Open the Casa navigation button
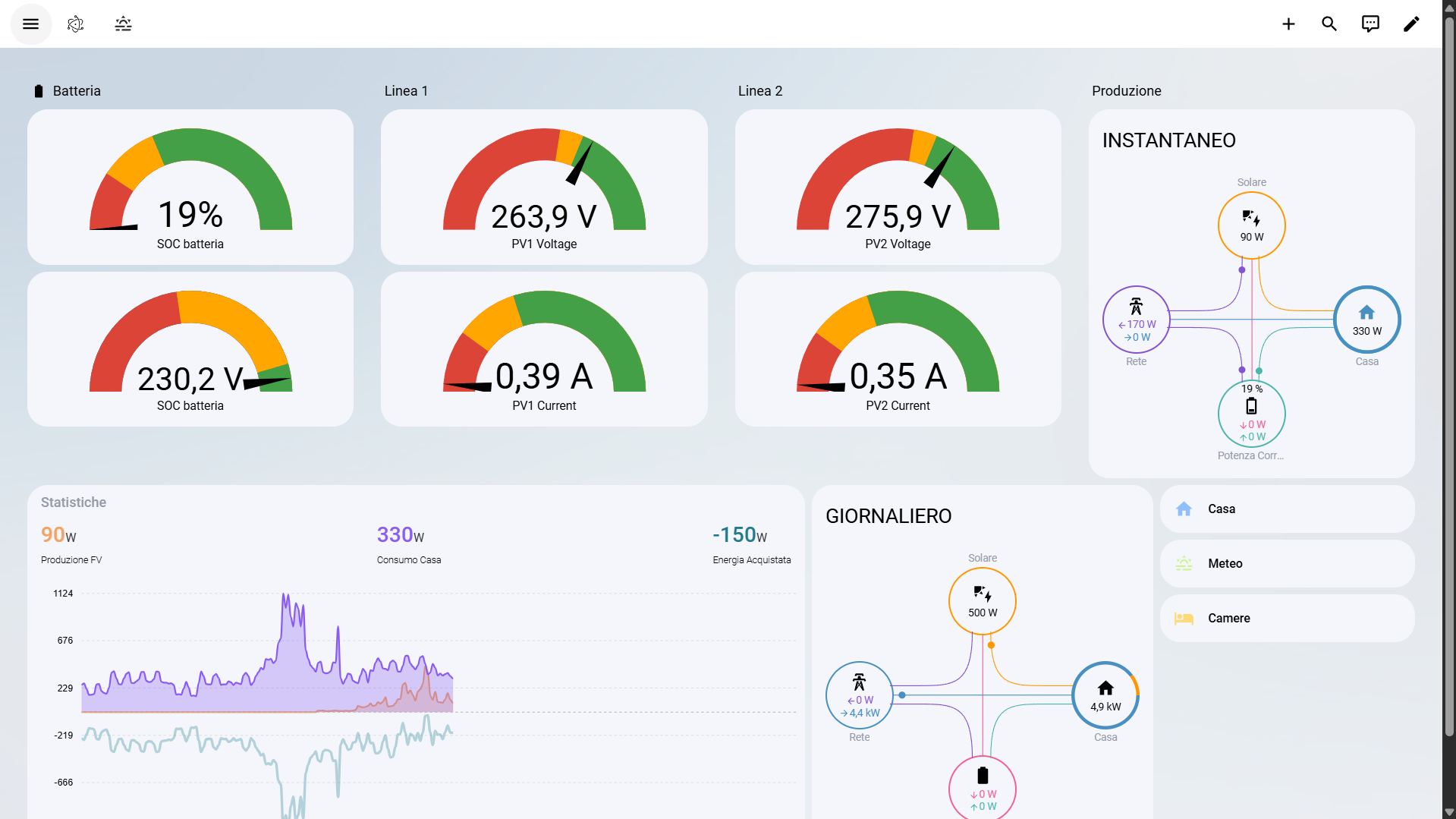 [x=1287, y=509]
